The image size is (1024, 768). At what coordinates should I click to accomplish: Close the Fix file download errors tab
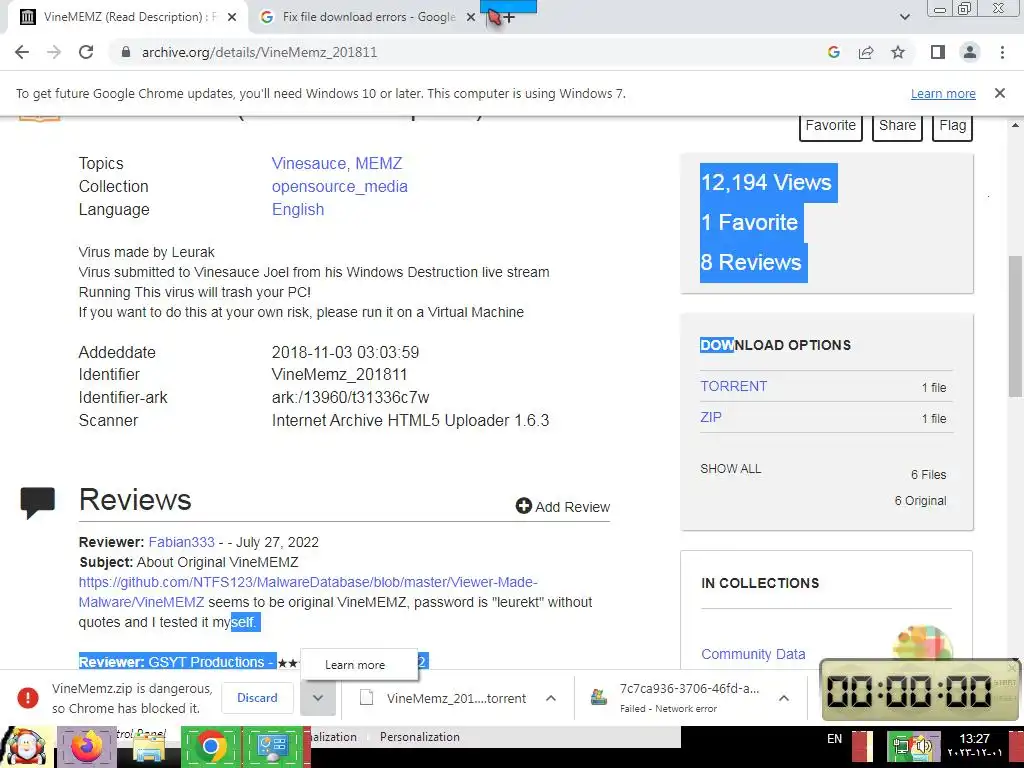tap(471, 18)
